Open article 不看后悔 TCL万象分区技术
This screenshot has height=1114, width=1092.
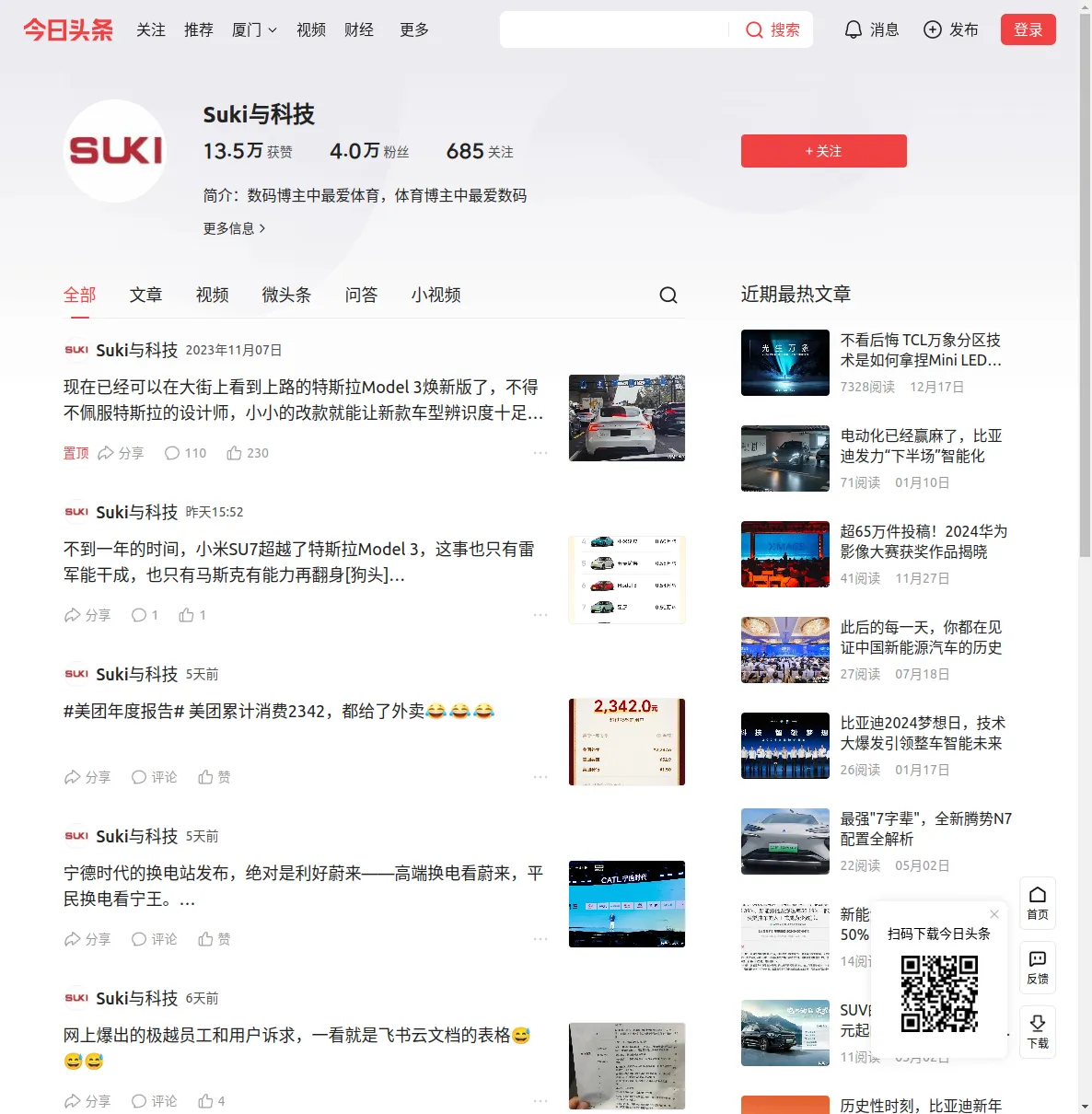[921, 350]
